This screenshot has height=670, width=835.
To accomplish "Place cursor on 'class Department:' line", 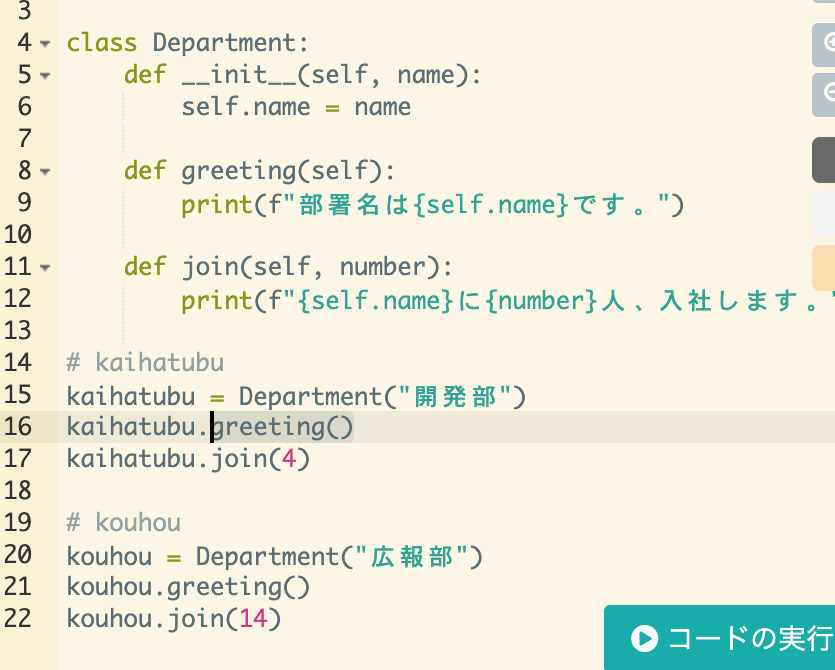I will click(188, 43).
